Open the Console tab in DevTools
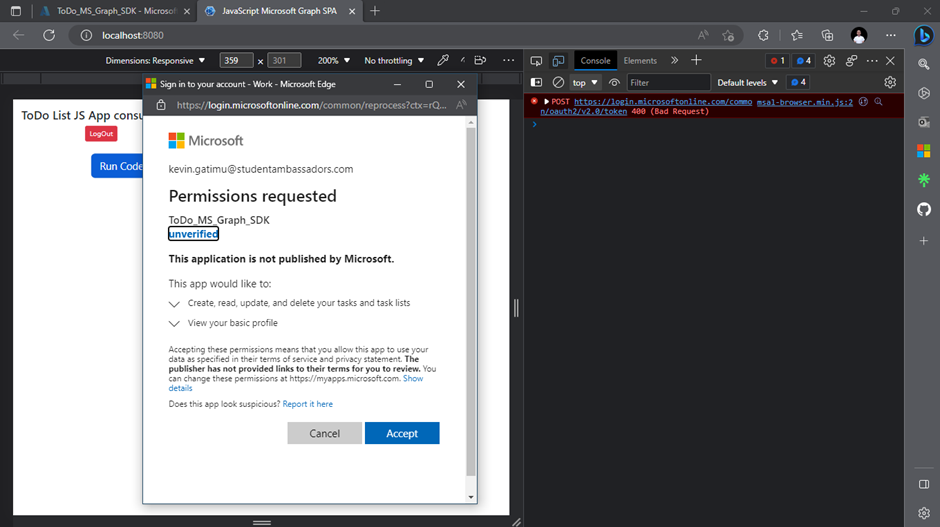940x527 pixels. coord(595,61)
